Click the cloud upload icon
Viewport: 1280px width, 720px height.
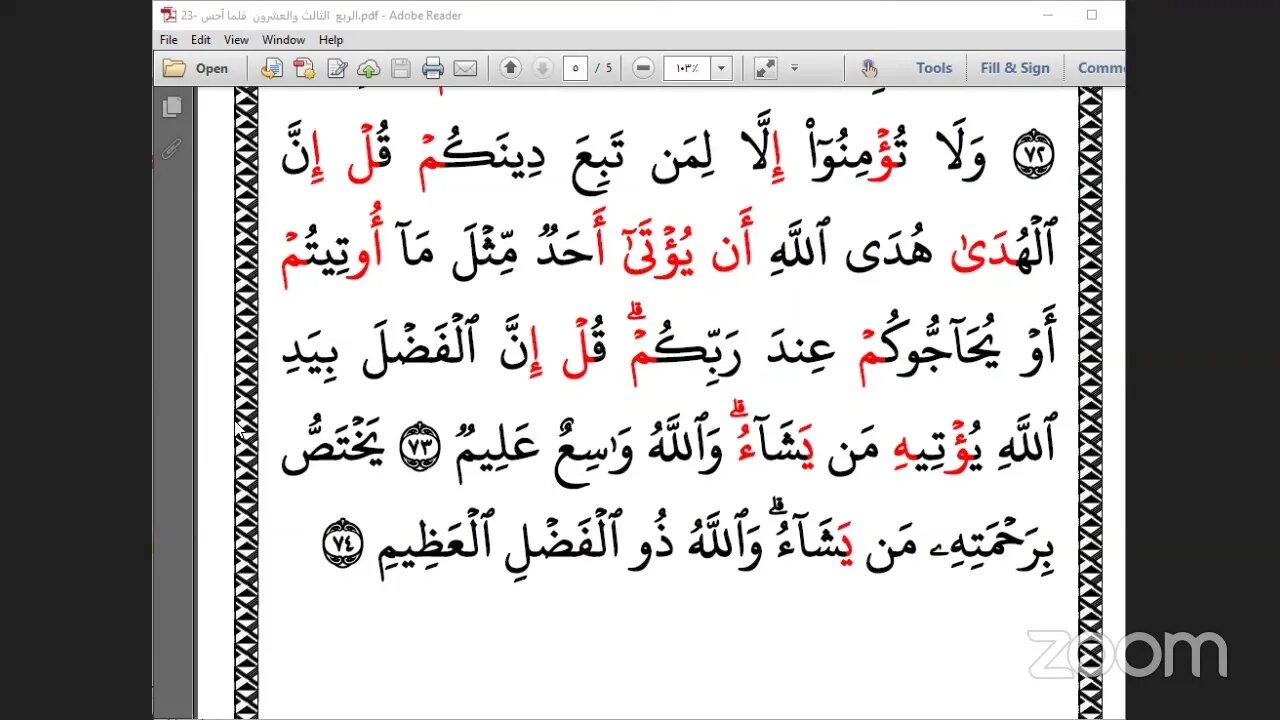point(369,68)
